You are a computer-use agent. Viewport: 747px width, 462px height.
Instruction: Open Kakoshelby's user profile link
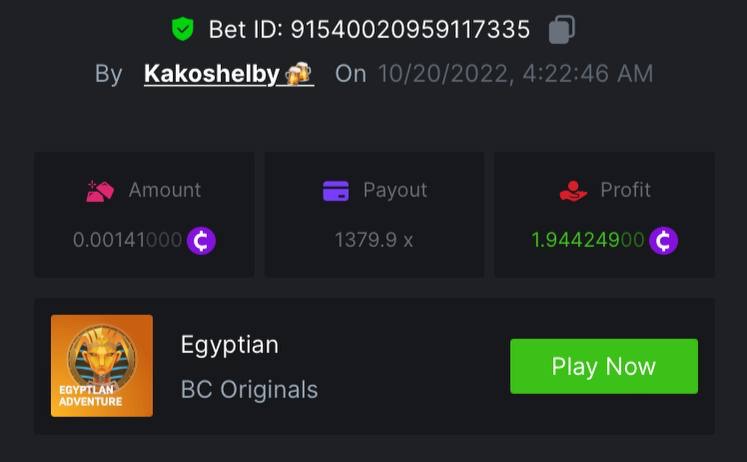pyautogui.click(x=212, y=74)
